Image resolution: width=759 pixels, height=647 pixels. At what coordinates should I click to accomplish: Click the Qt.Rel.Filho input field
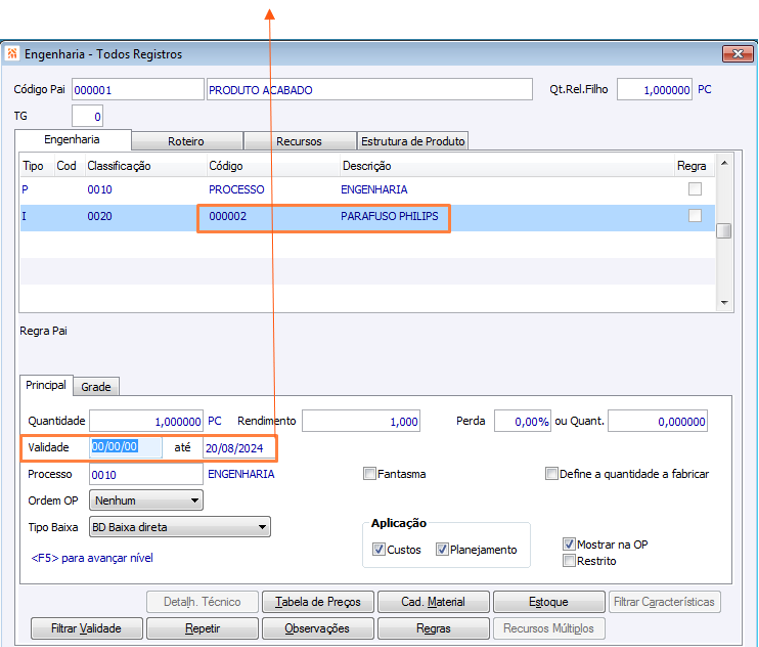[x=654, y=90]
